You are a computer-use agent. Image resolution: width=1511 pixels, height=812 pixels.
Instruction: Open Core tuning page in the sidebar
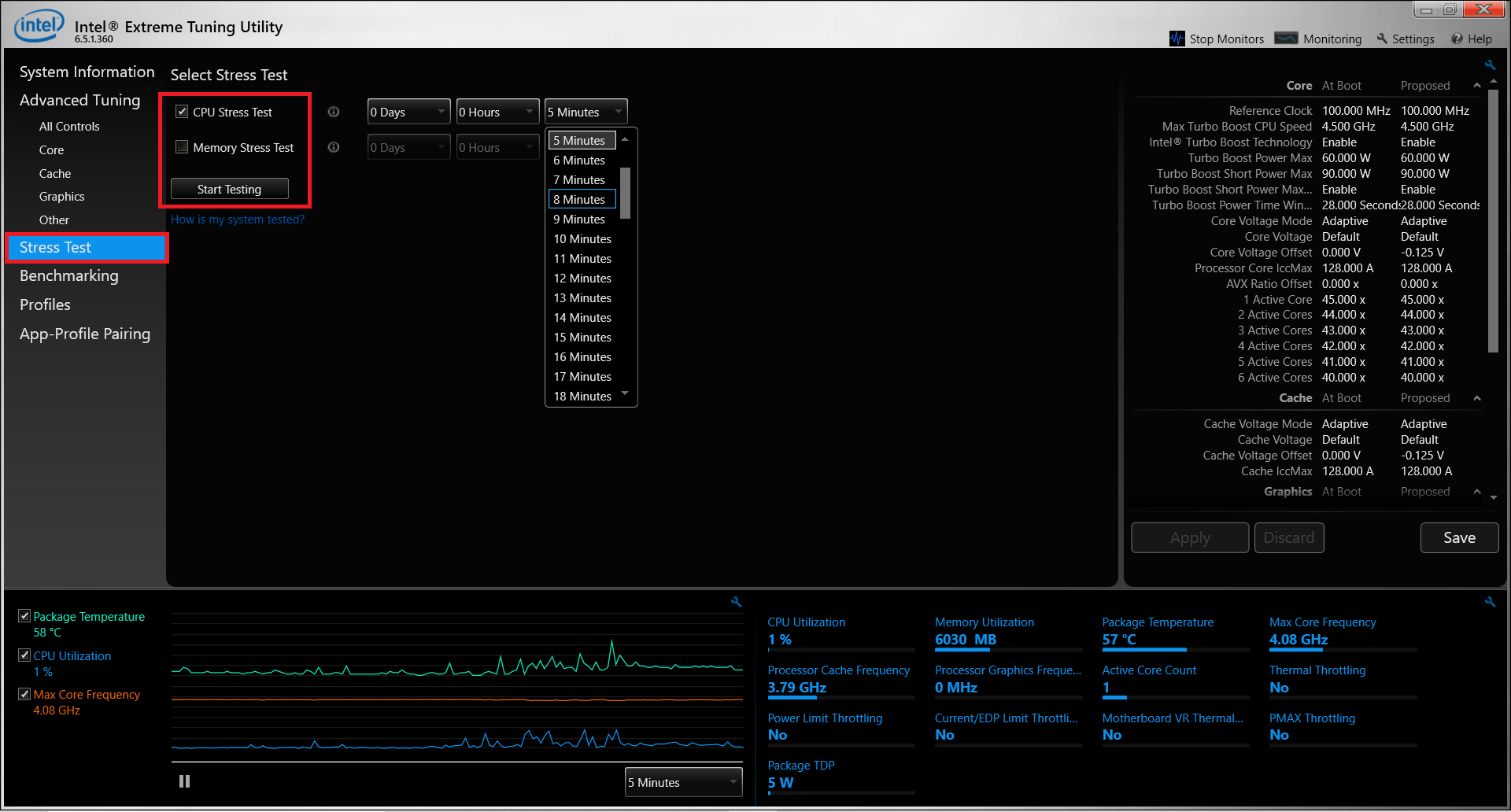click(51, 149)
